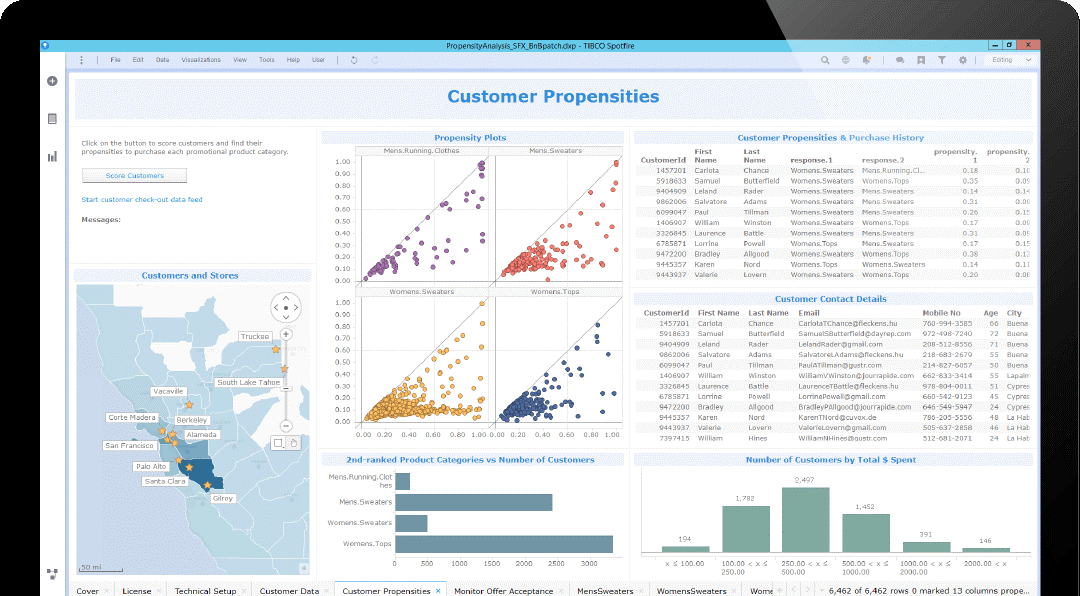Open the Tools menu

click(267, 60)
